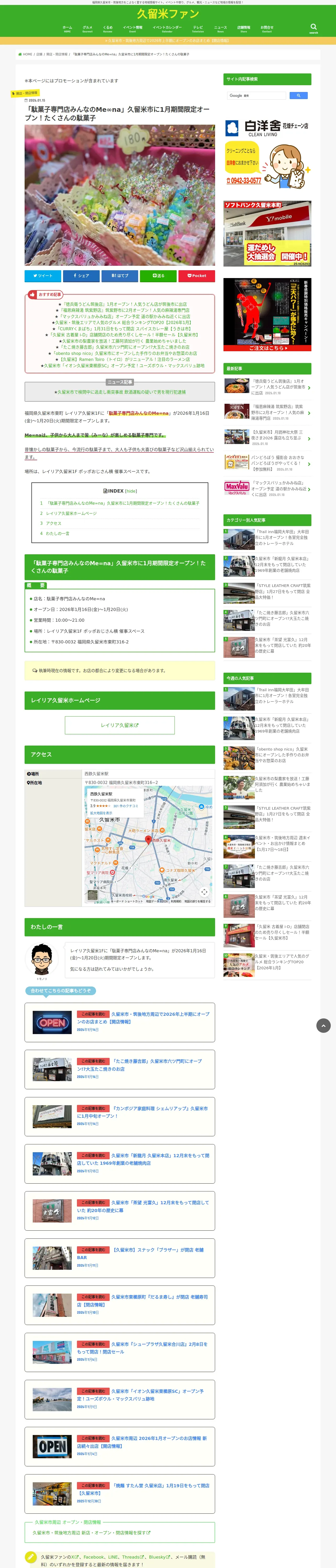Open related article カンボジア家庭料理 シェムリアップ

[120, 1117]
